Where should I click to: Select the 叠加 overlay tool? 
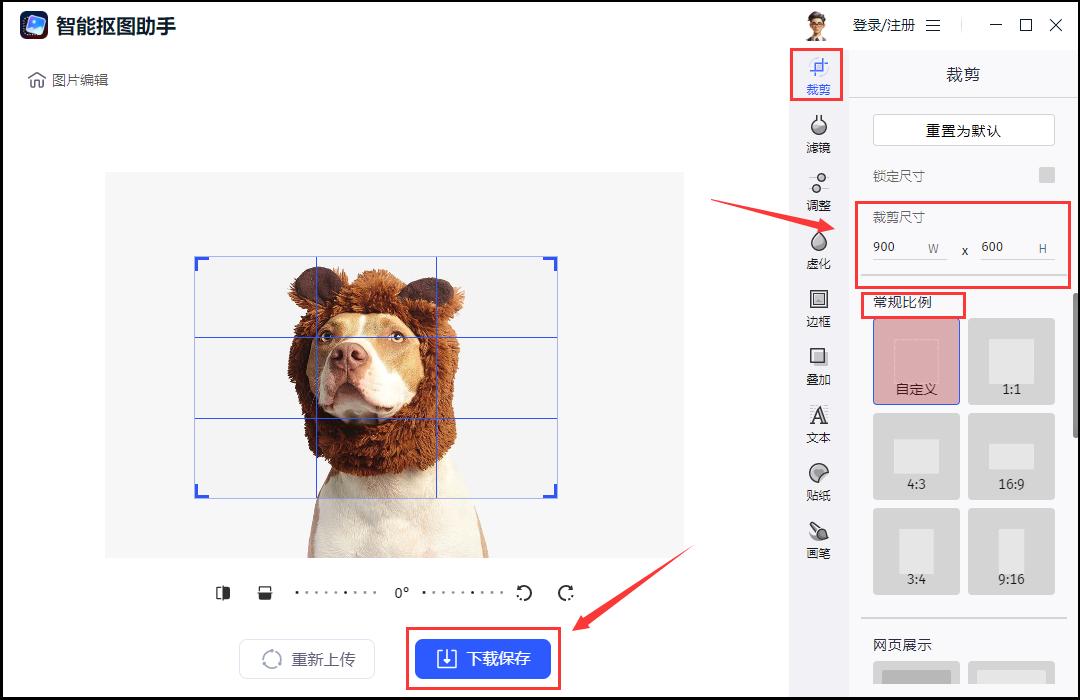click(818, 364)
